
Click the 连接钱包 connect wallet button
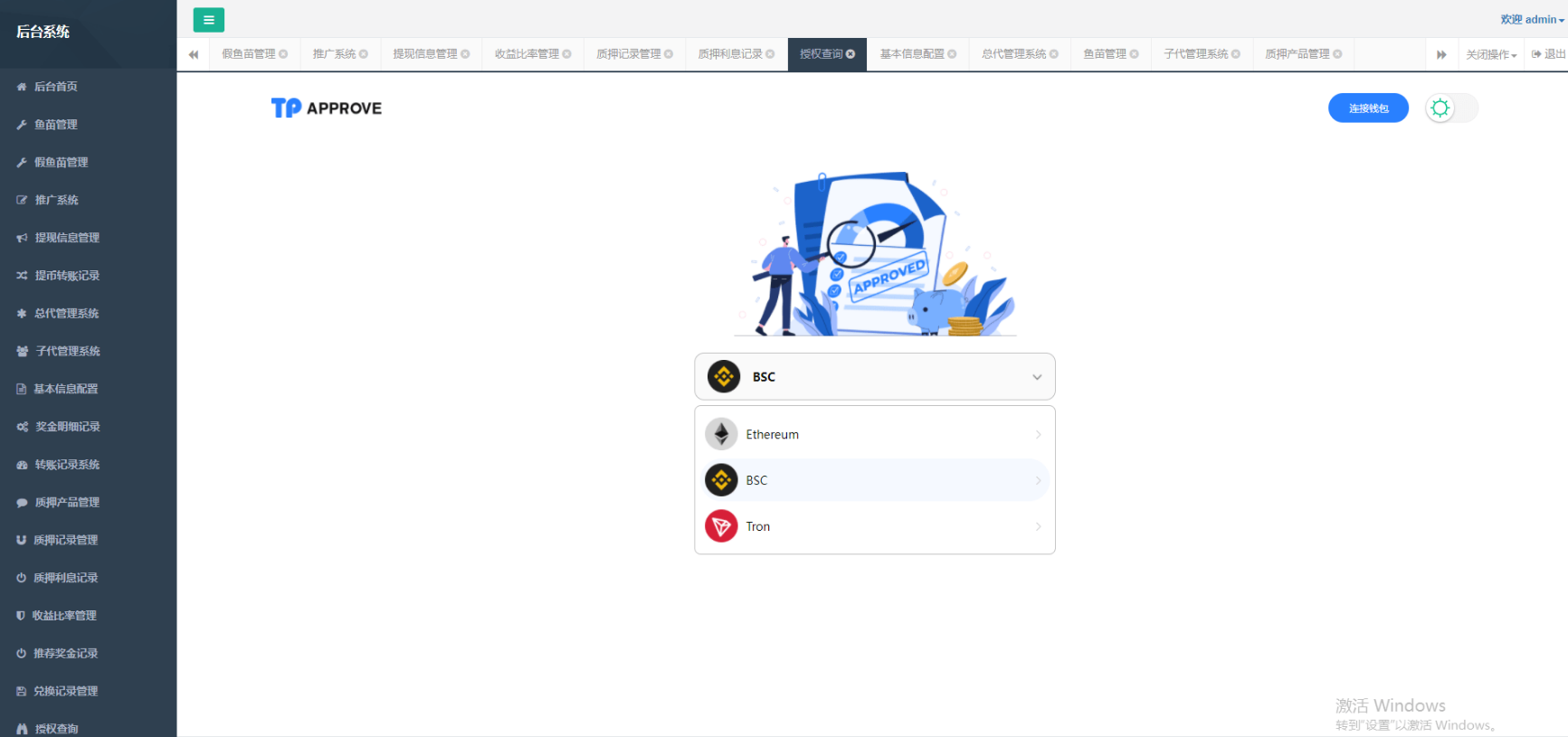click(1367, 109)
